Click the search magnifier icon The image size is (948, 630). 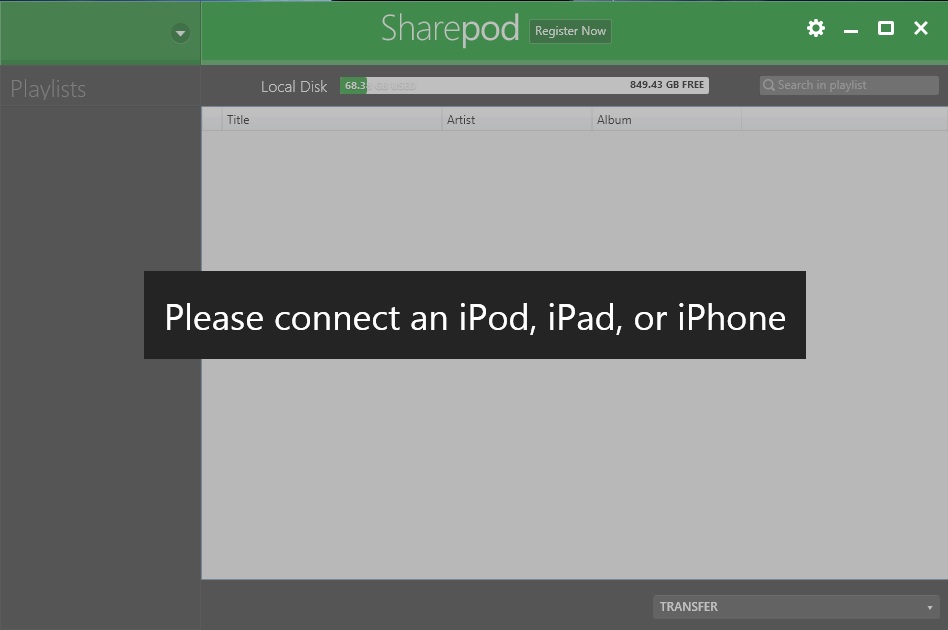(x=769, y=85)
